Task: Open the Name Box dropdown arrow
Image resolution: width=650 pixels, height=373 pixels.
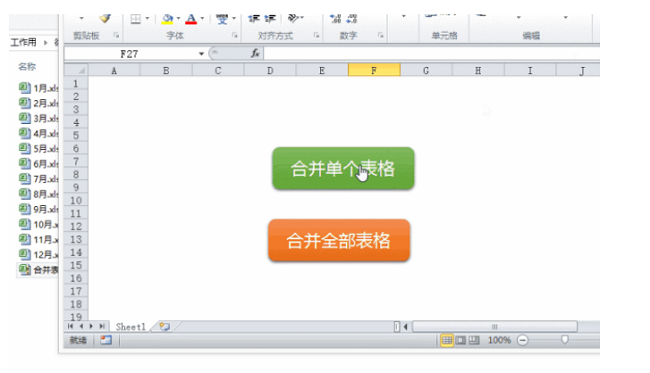Action: point(201,54)
